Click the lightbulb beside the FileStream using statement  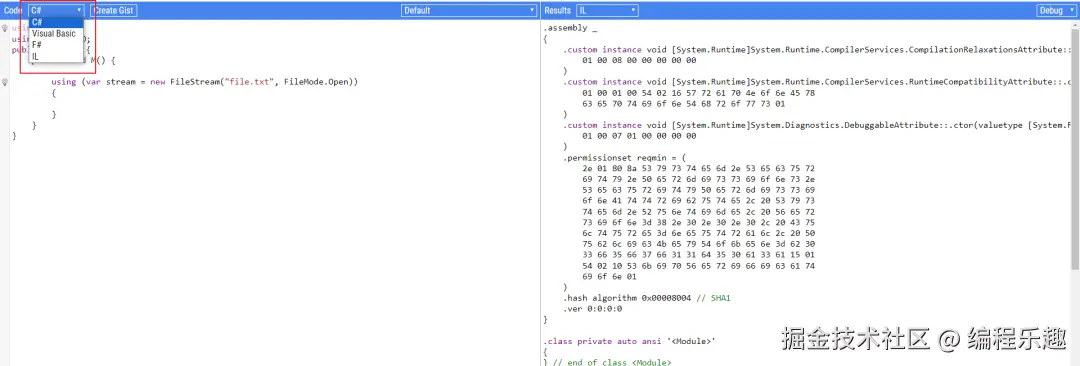(x=5, y=82)
